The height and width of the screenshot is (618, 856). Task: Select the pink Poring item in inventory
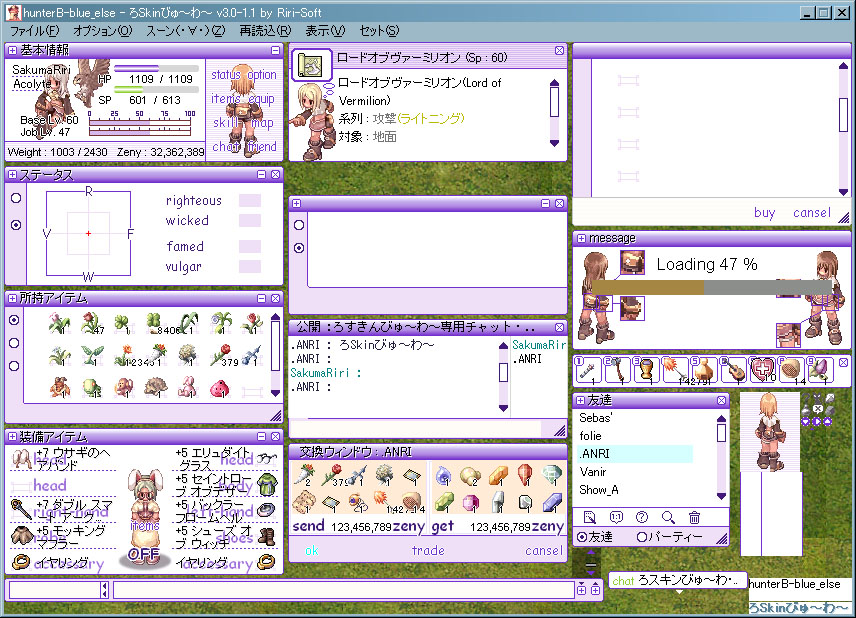219,388
